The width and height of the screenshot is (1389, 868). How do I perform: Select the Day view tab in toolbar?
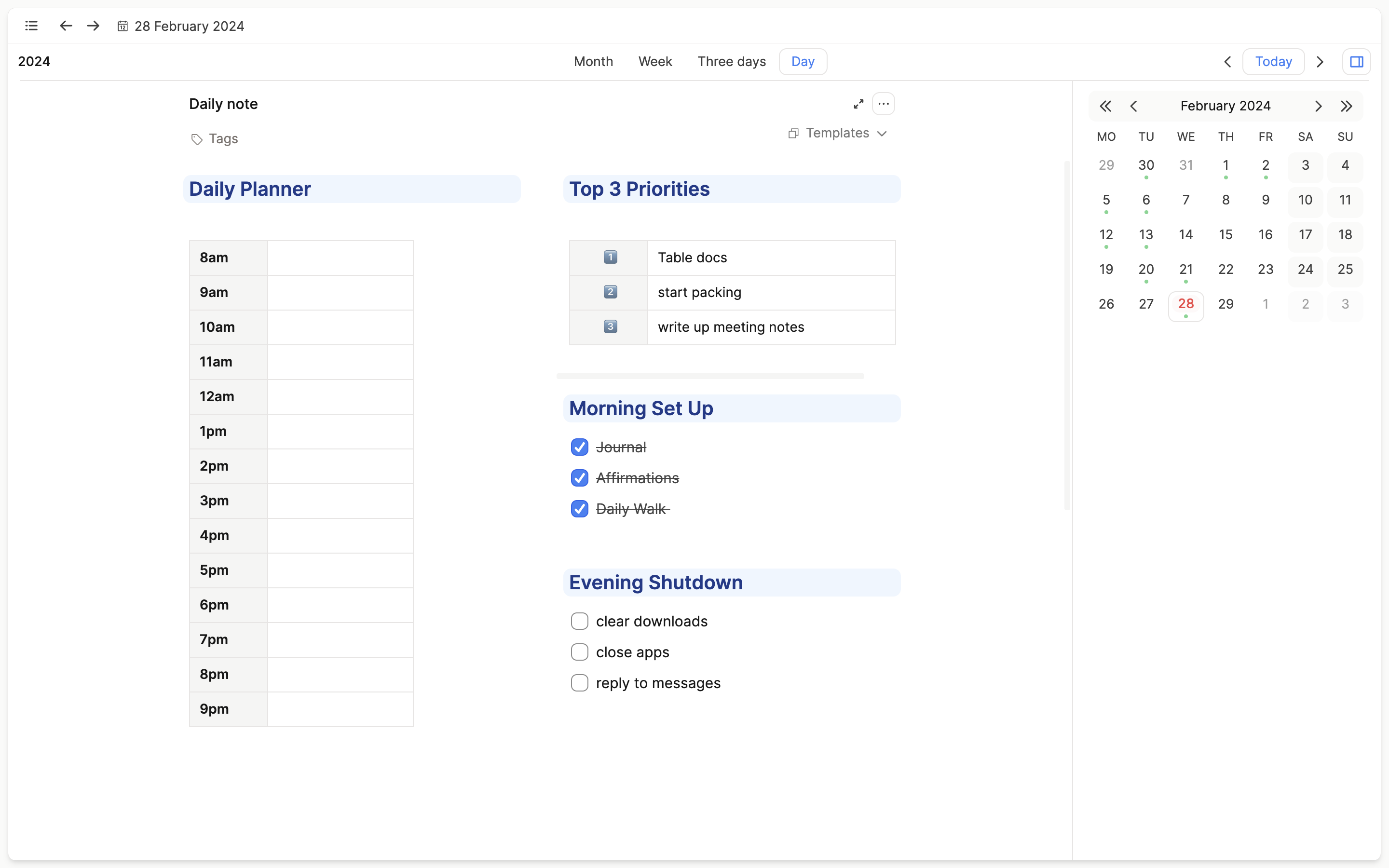point(803,61)
